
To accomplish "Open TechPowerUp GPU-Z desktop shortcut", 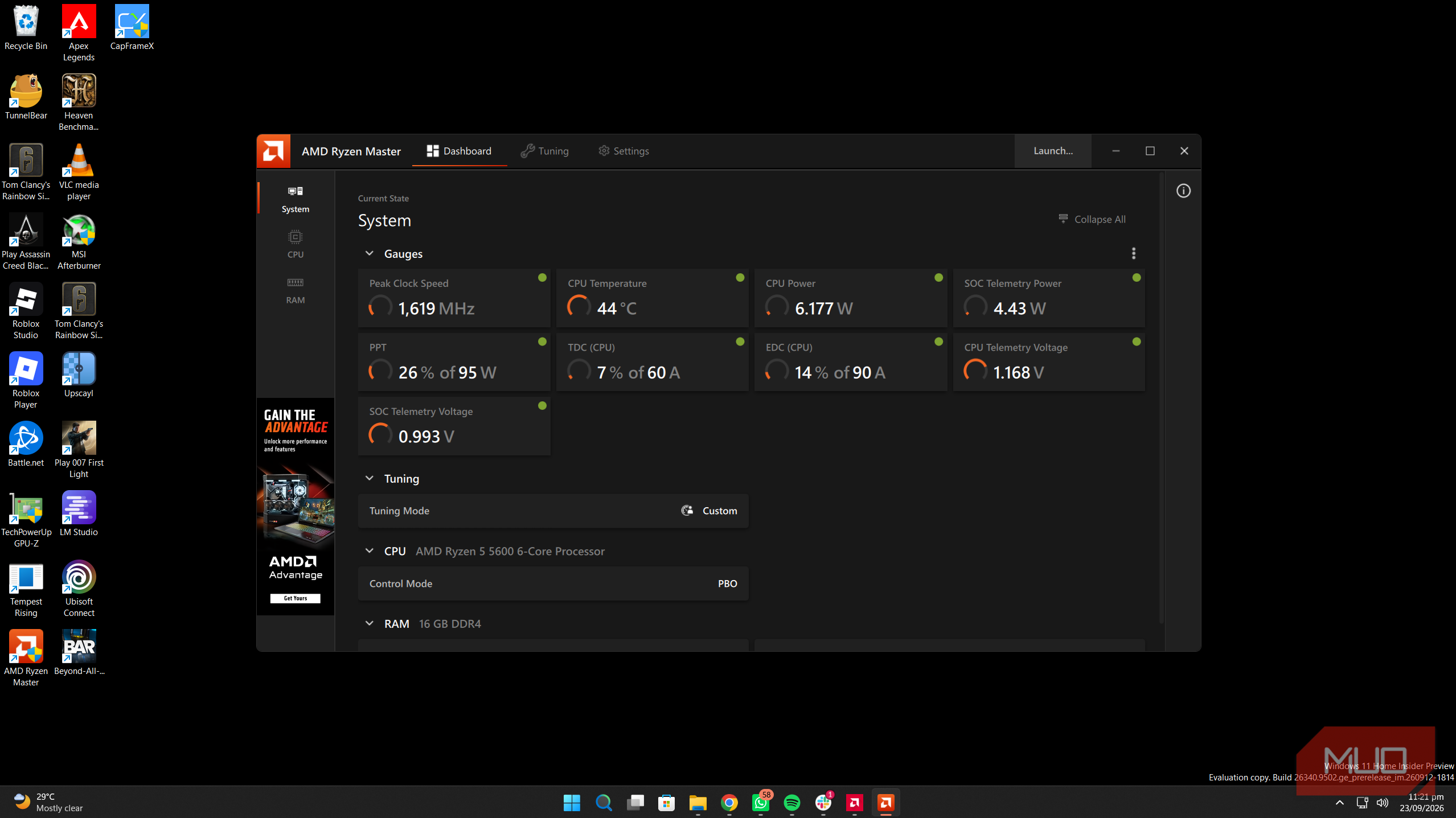I will click(26, 519).
